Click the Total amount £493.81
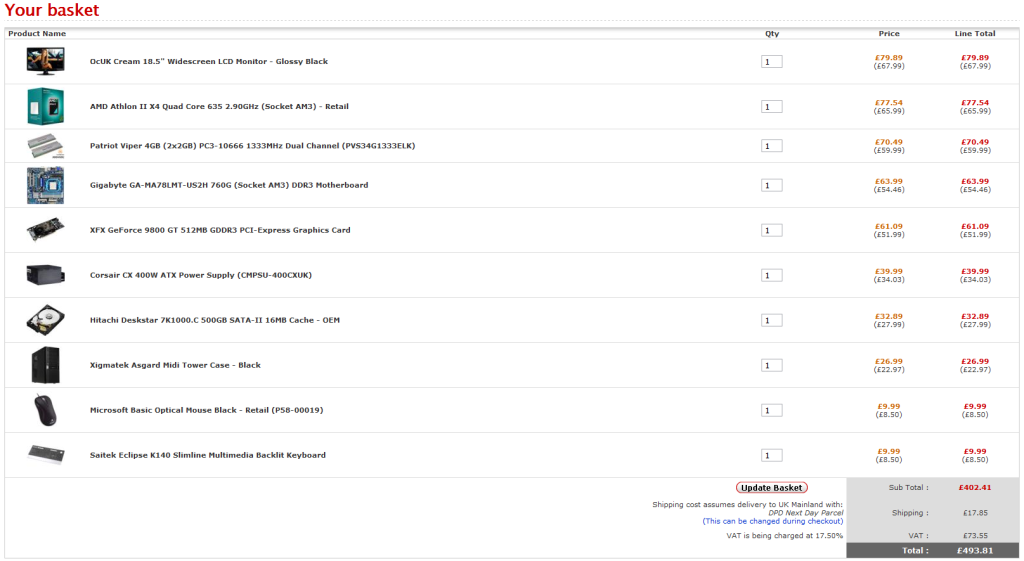This screenshot has width=1024, height=561. pyautogui.click(x=974, y=551)
